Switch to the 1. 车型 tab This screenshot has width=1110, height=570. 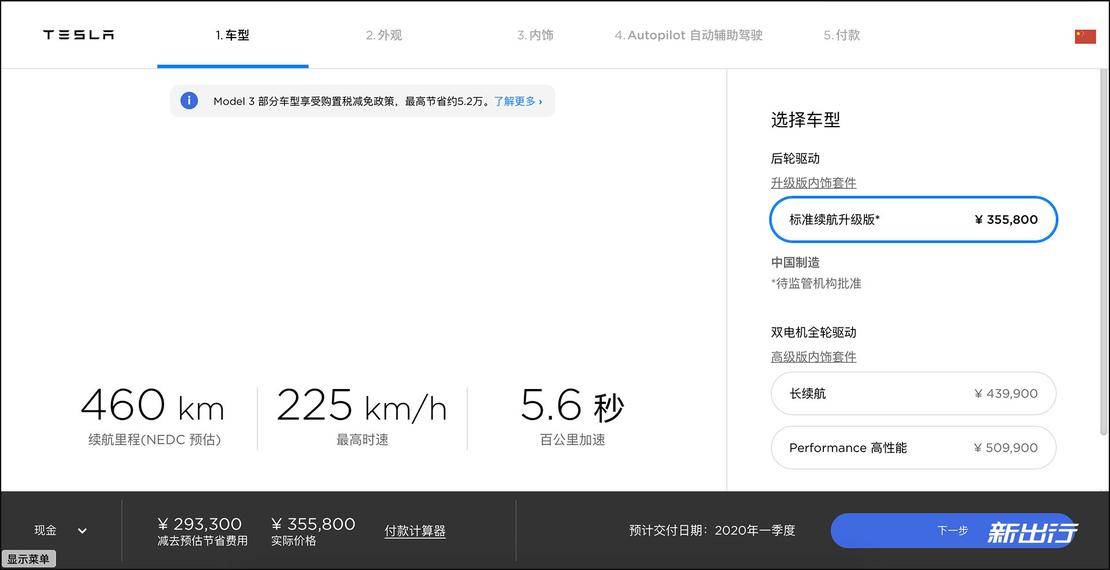tap(233, 35)
